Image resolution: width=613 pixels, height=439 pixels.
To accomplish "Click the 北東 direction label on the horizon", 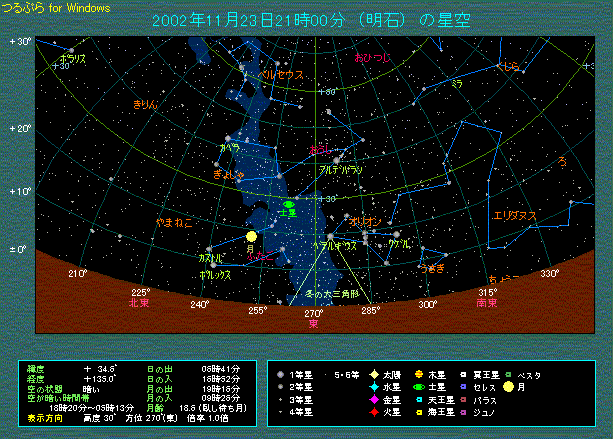I will [139, 303].
